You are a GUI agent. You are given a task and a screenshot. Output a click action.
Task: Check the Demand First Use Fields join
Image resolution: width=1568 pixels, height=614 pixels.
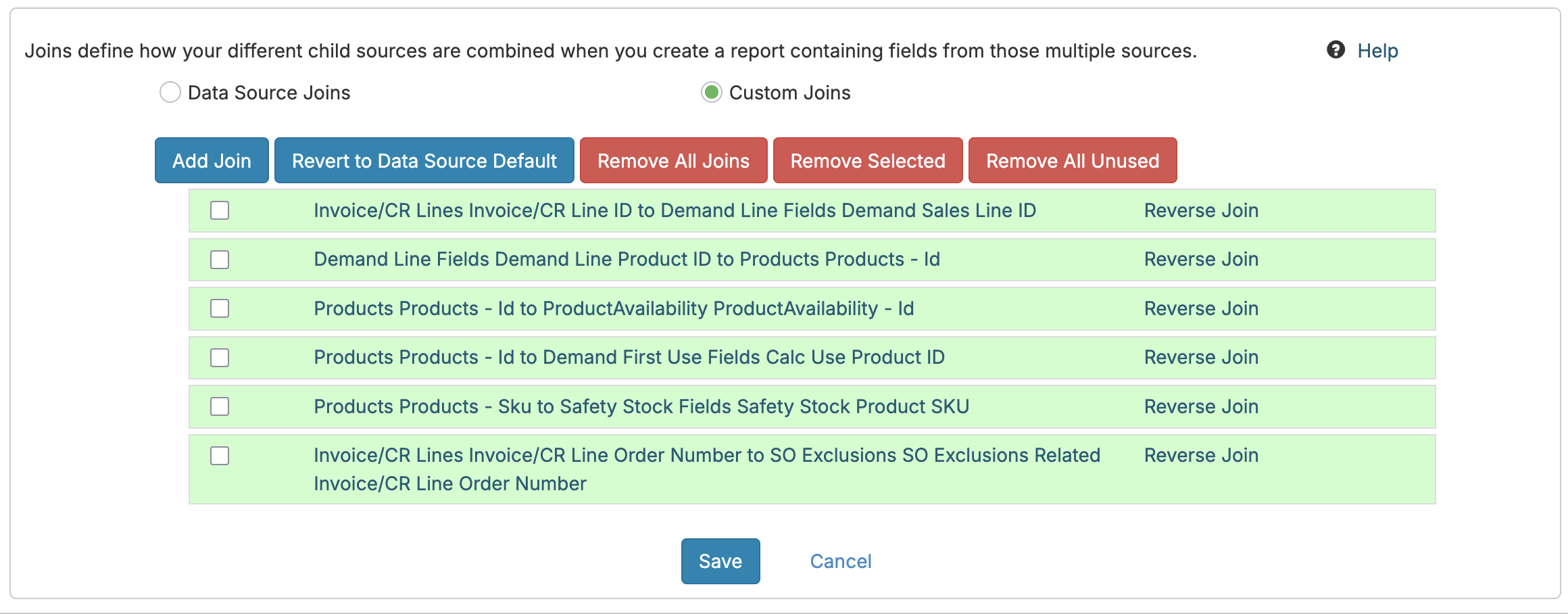pos(220,358)
